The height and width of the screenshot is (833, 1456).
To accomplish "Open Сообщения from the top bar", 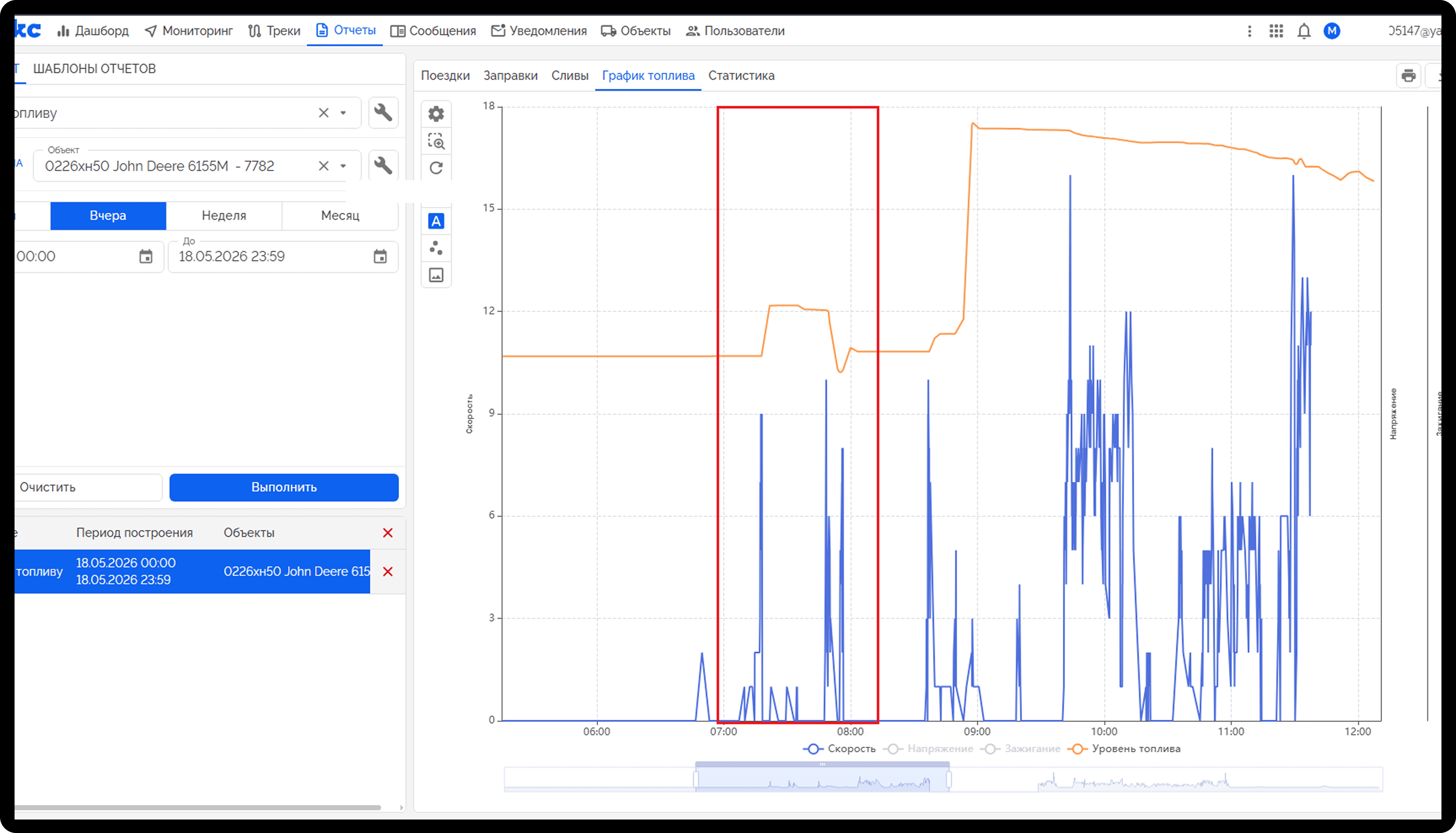I will pyautogui.click(x=433, y=31).
